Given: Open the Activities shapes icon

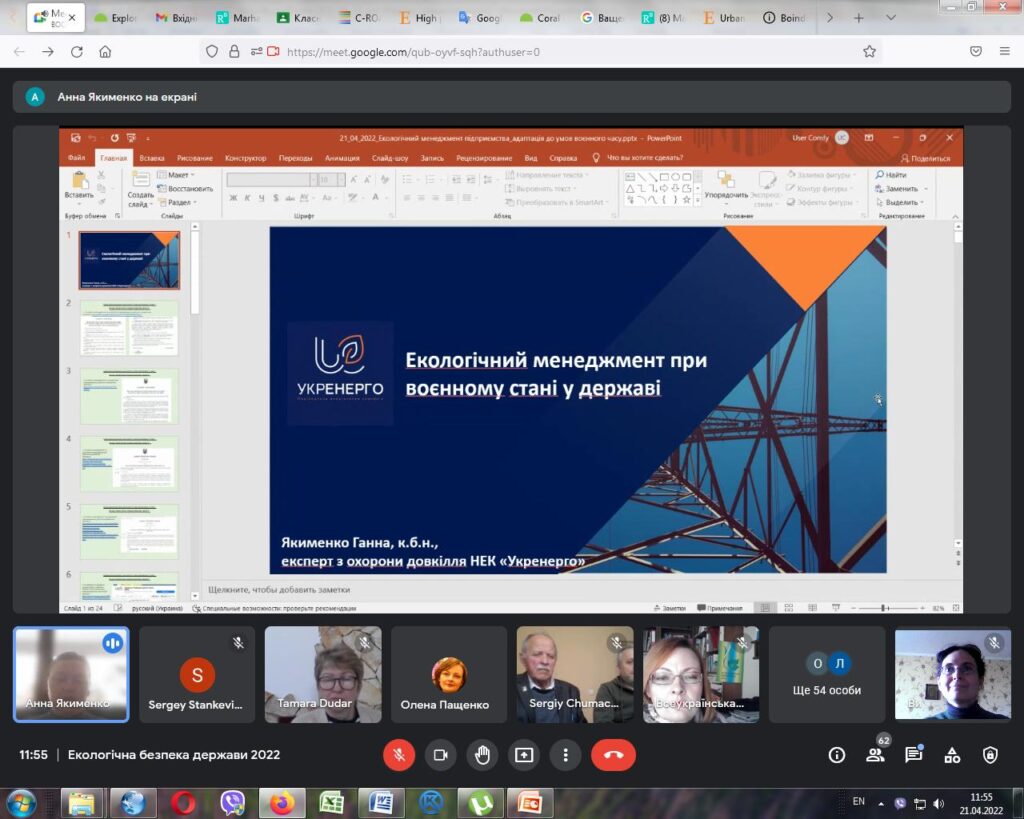Looking at the screenshot, I should 952,755.
